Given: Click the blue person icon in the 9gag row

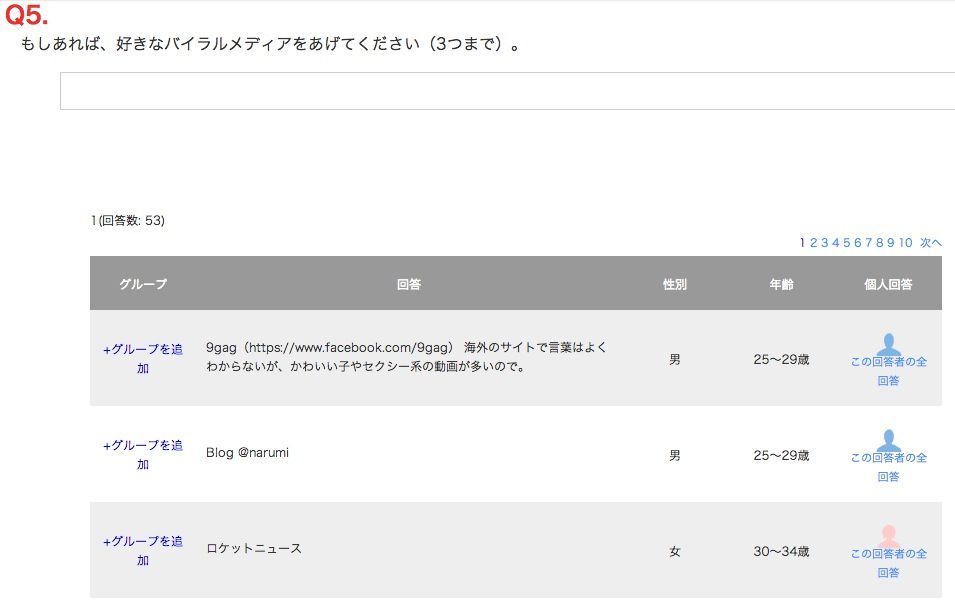Looking at the screenshot, I should point(888,343).
